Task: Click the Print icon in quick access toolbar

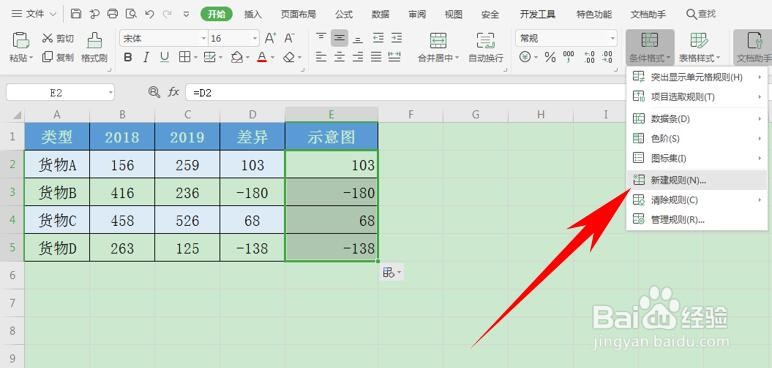Action: click(x=113, y=14)
